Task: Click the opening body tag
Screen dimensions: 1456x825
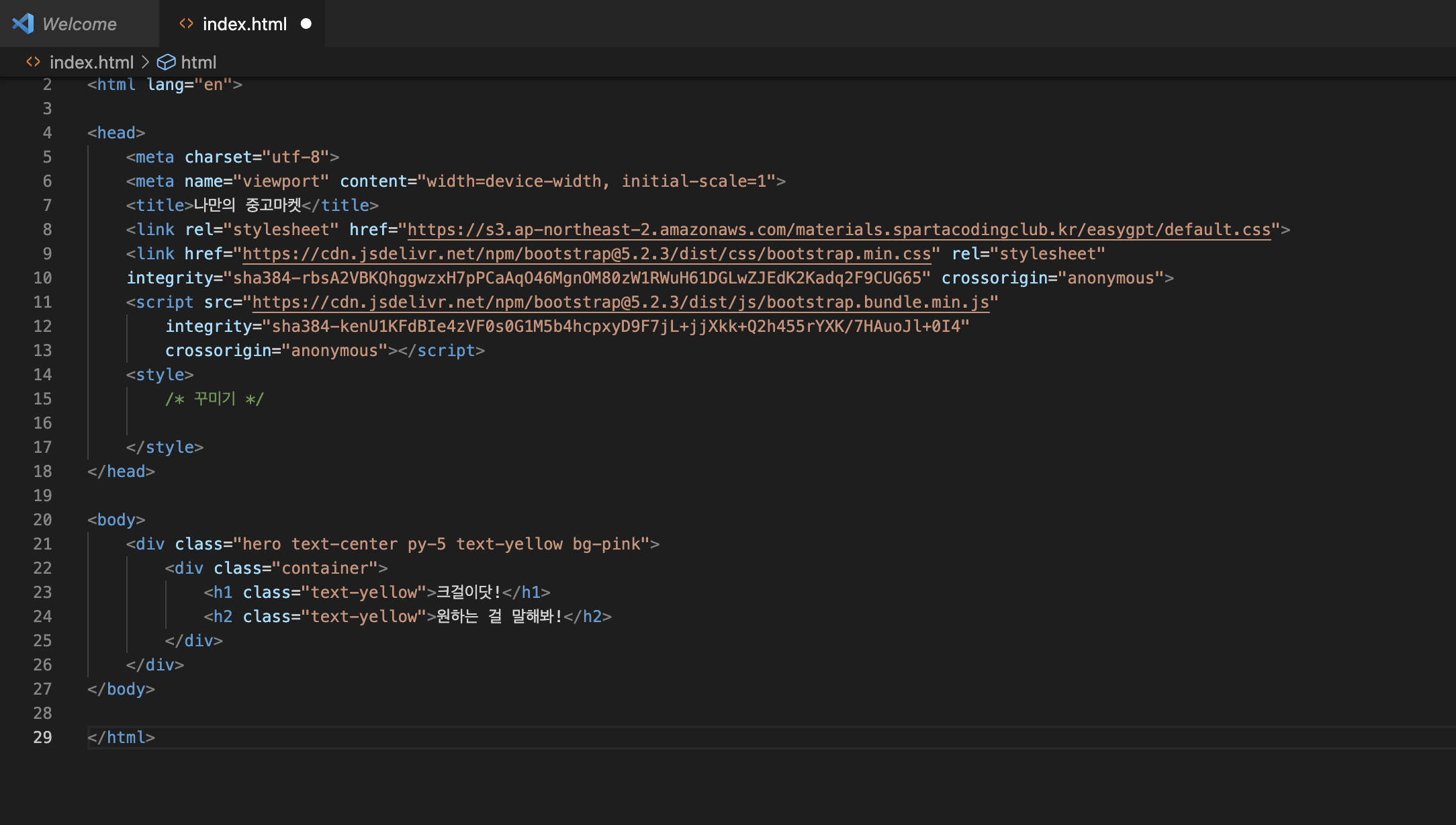Action: [x=116, y=520]
